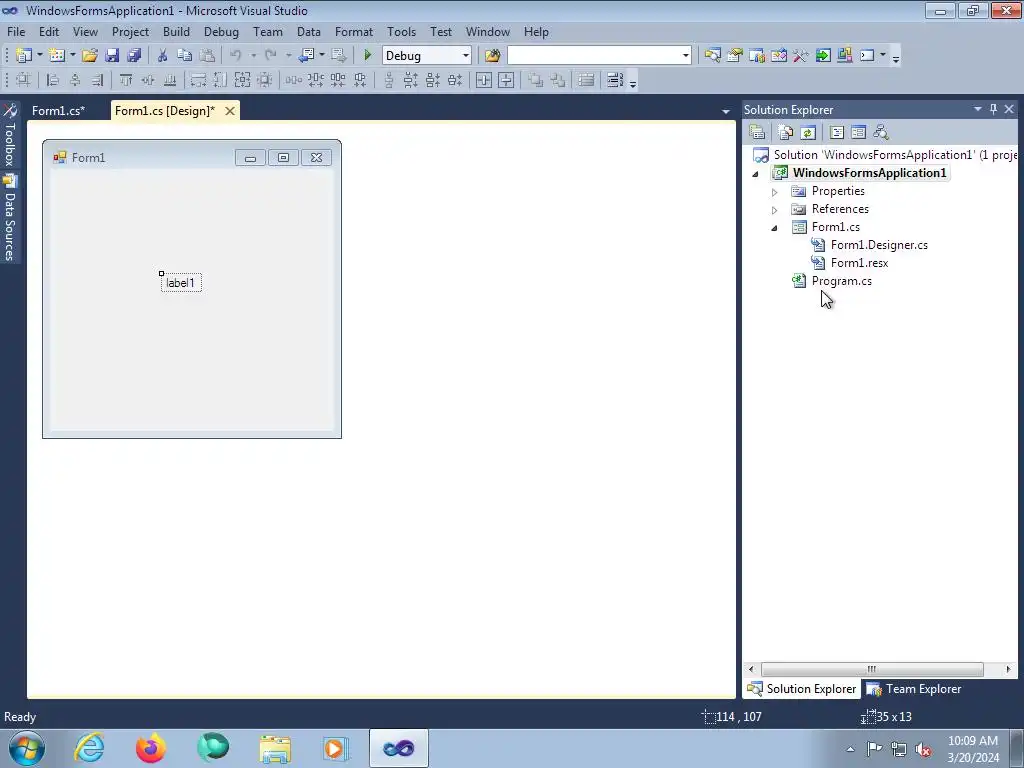This screenshot has height=768, width=1024.
Task: Click the Find in Files icon
Action: point(492,56)
